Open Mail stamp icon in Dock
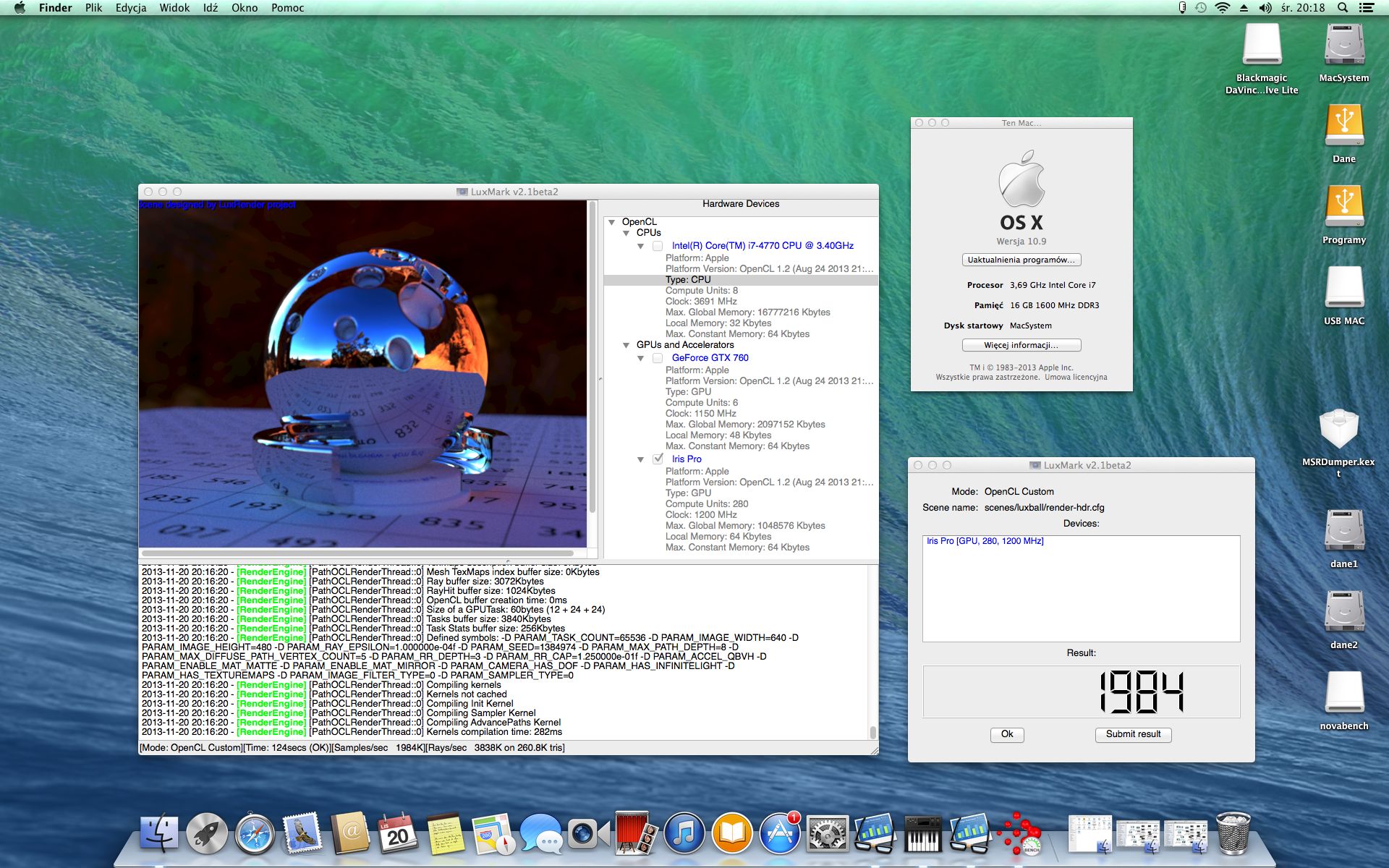The height and width of the screenshot is (868, 1389). pyautogui.click(x=302, y=833)
